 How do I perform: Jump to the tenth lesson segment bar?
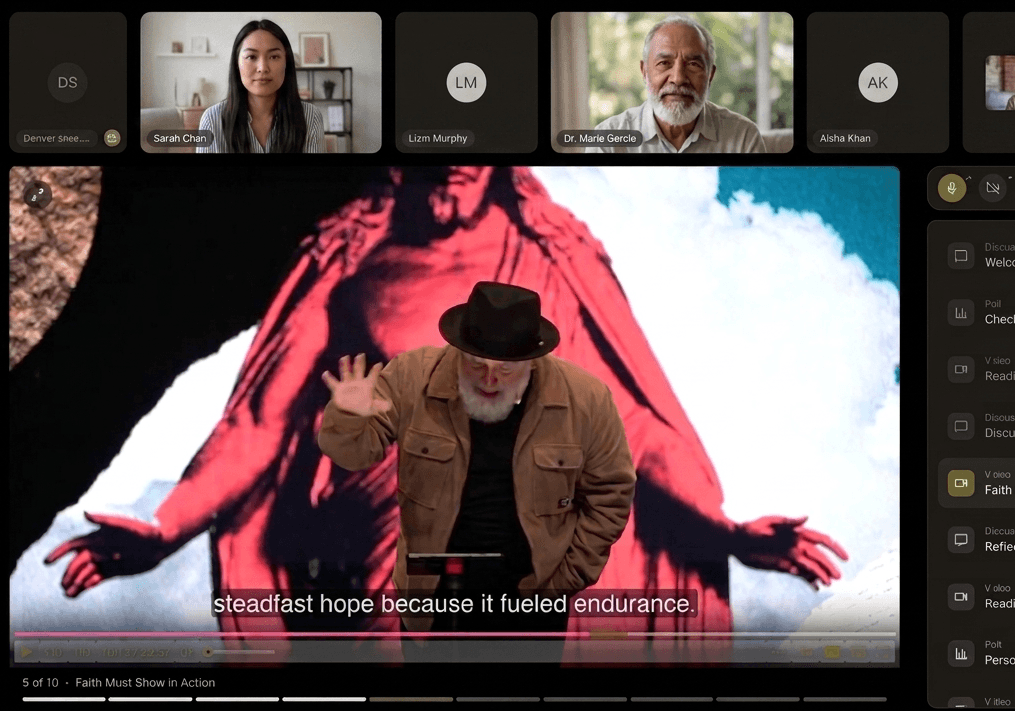coord(845,699)
